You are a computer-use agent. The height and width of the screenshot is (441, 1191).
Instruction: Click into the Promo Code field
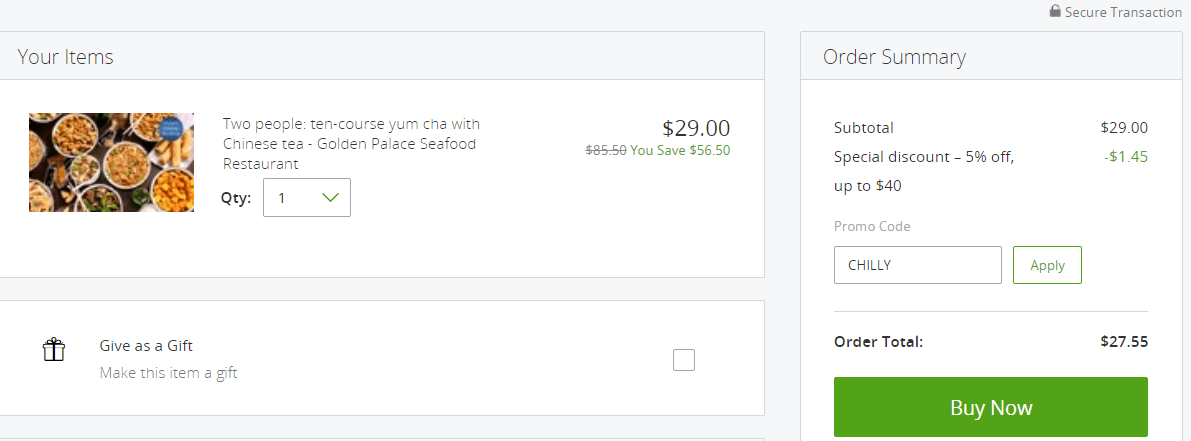pyautogui.click(x=917, y=265)
